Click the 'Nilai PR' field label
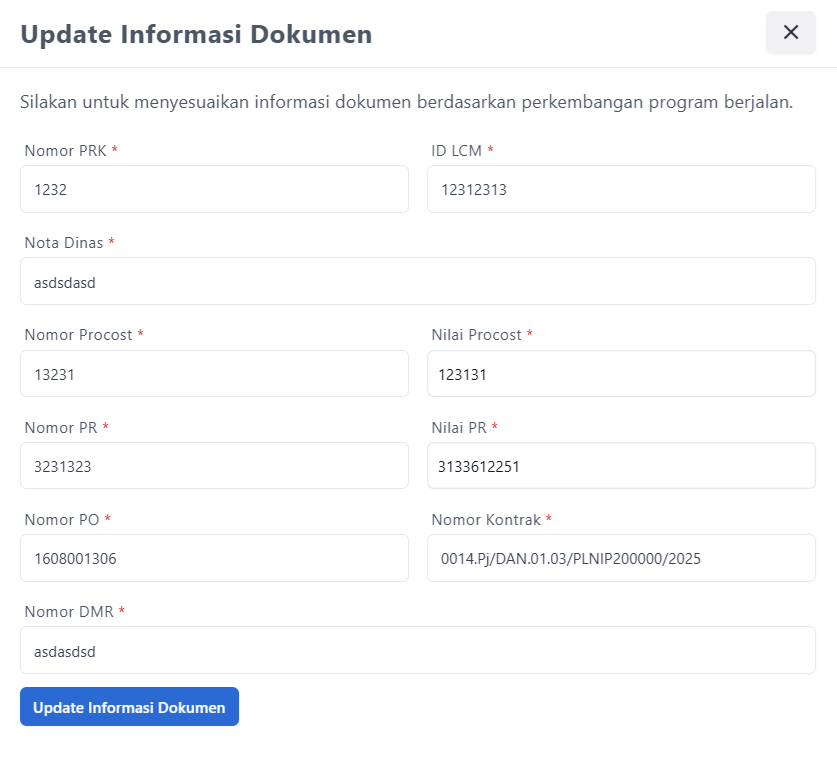Image resolution: width=837 pixels, height=759 pixels. pos(459,428)
